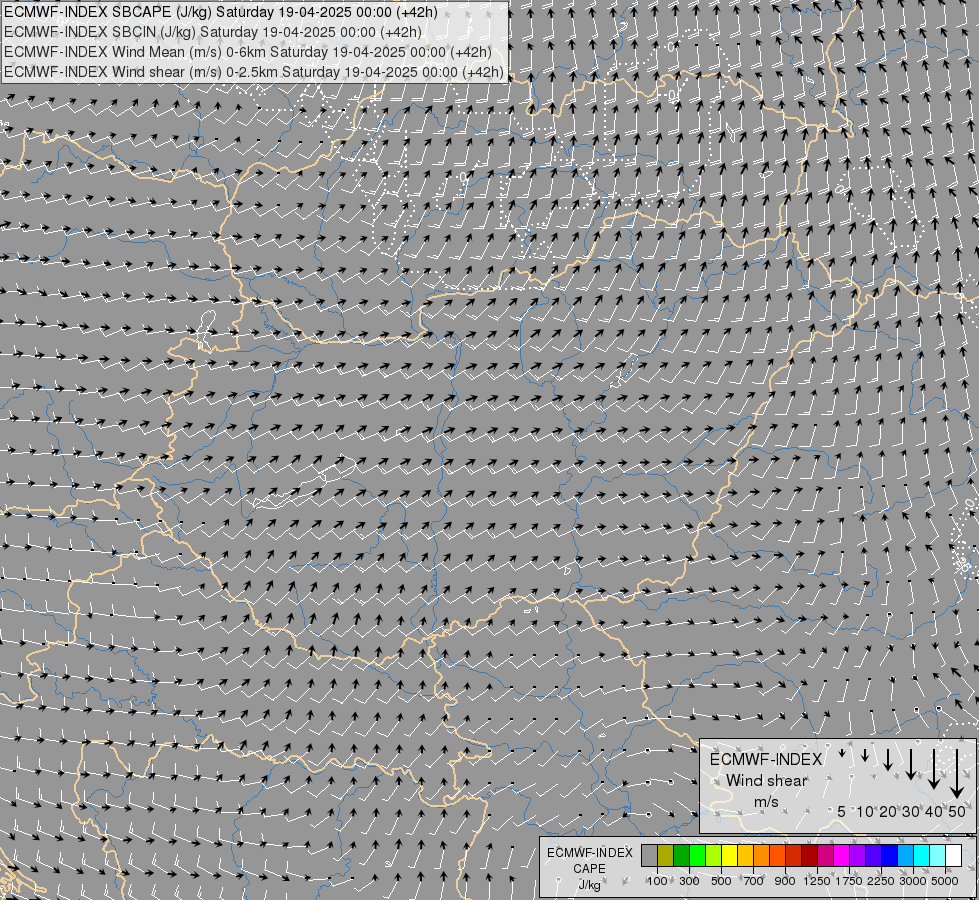The image size is (979, 900).
Task: Click the bright green CAPE legend swatch
Action: pyautogui.click(x=697, y=855)
